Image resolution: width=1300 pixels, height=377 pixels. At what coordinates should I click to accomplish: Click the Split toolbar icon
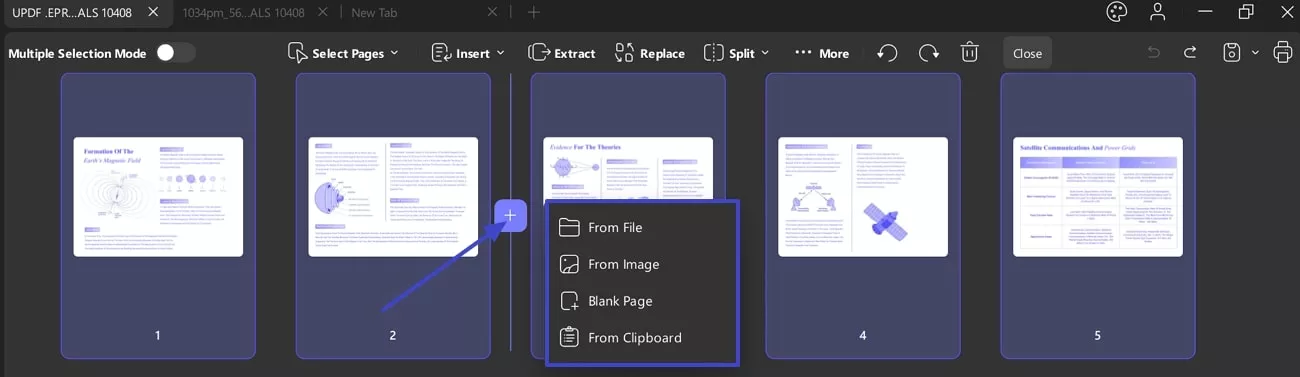(714, 53)
